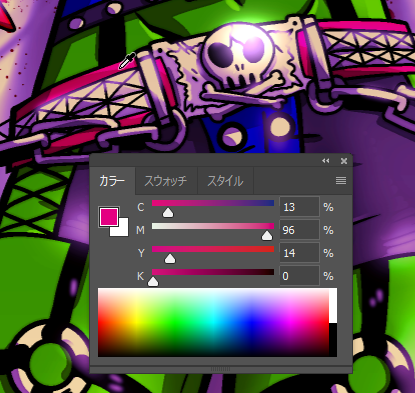This screenshot has width=415, height=393.
Task: Click the M value field showing 96
Action: click(299, 230)
